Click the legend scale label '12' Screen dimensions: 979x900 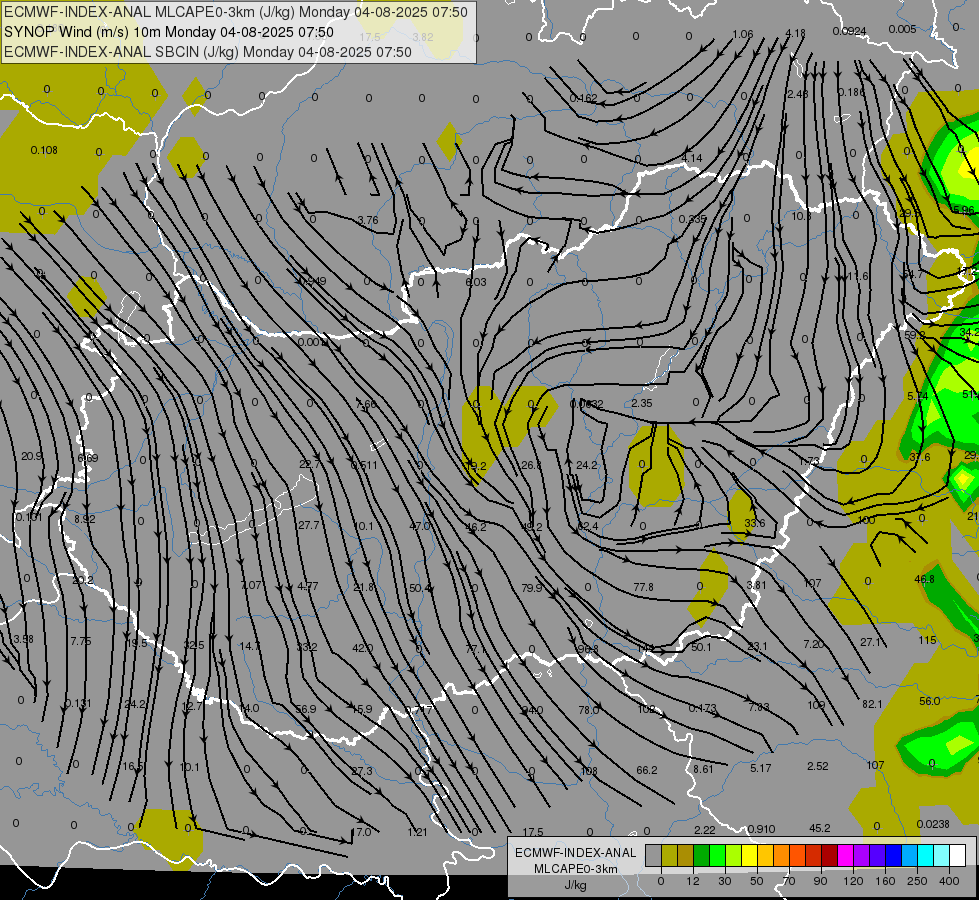tap(693, 881)
